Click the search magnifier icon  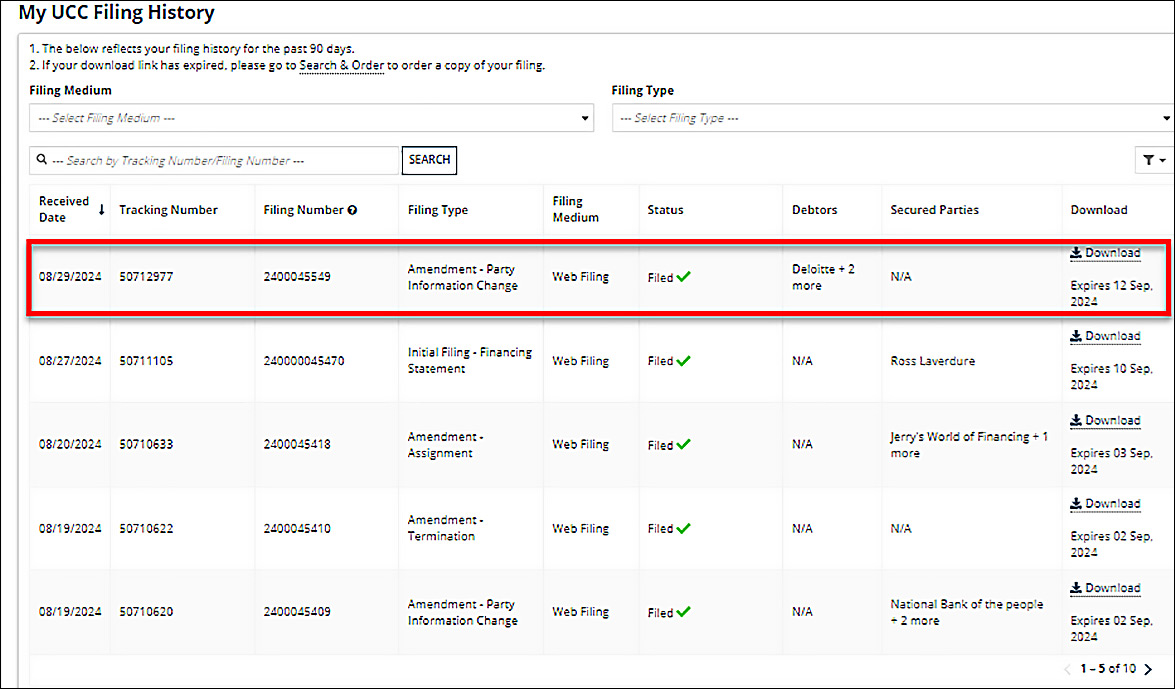pos(41,160)
